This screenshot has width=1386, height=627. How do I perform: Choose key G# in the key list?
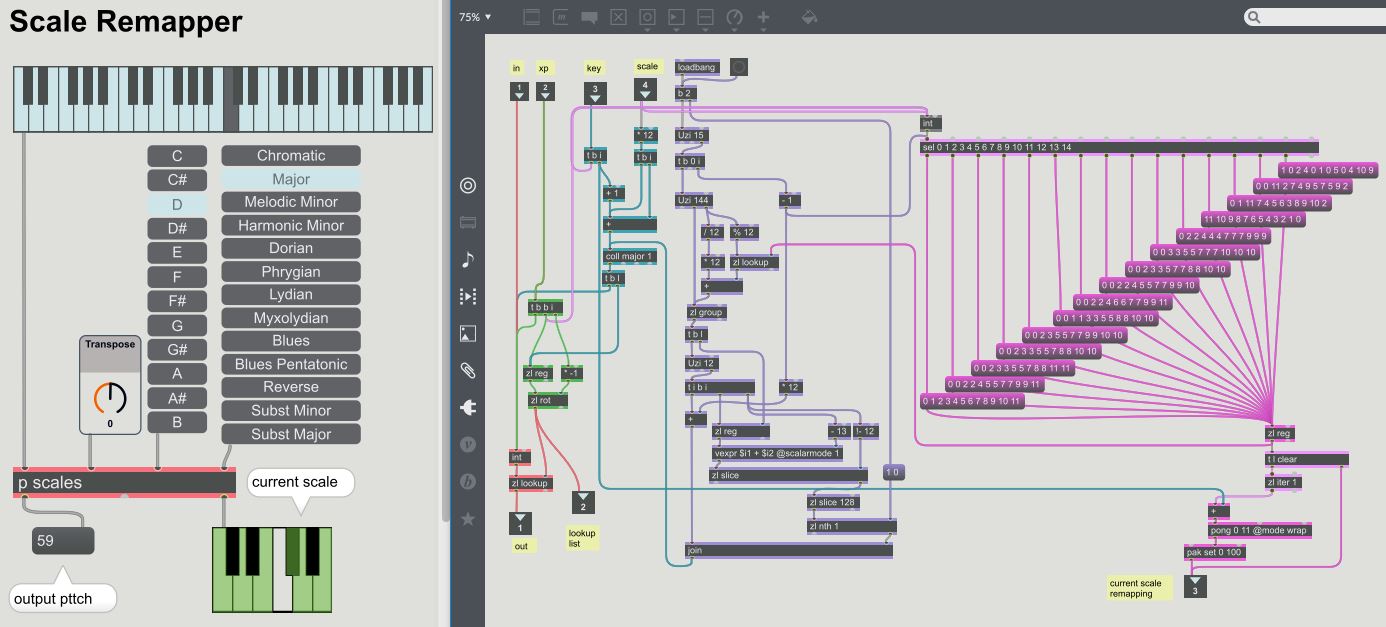tap(177, 350)
